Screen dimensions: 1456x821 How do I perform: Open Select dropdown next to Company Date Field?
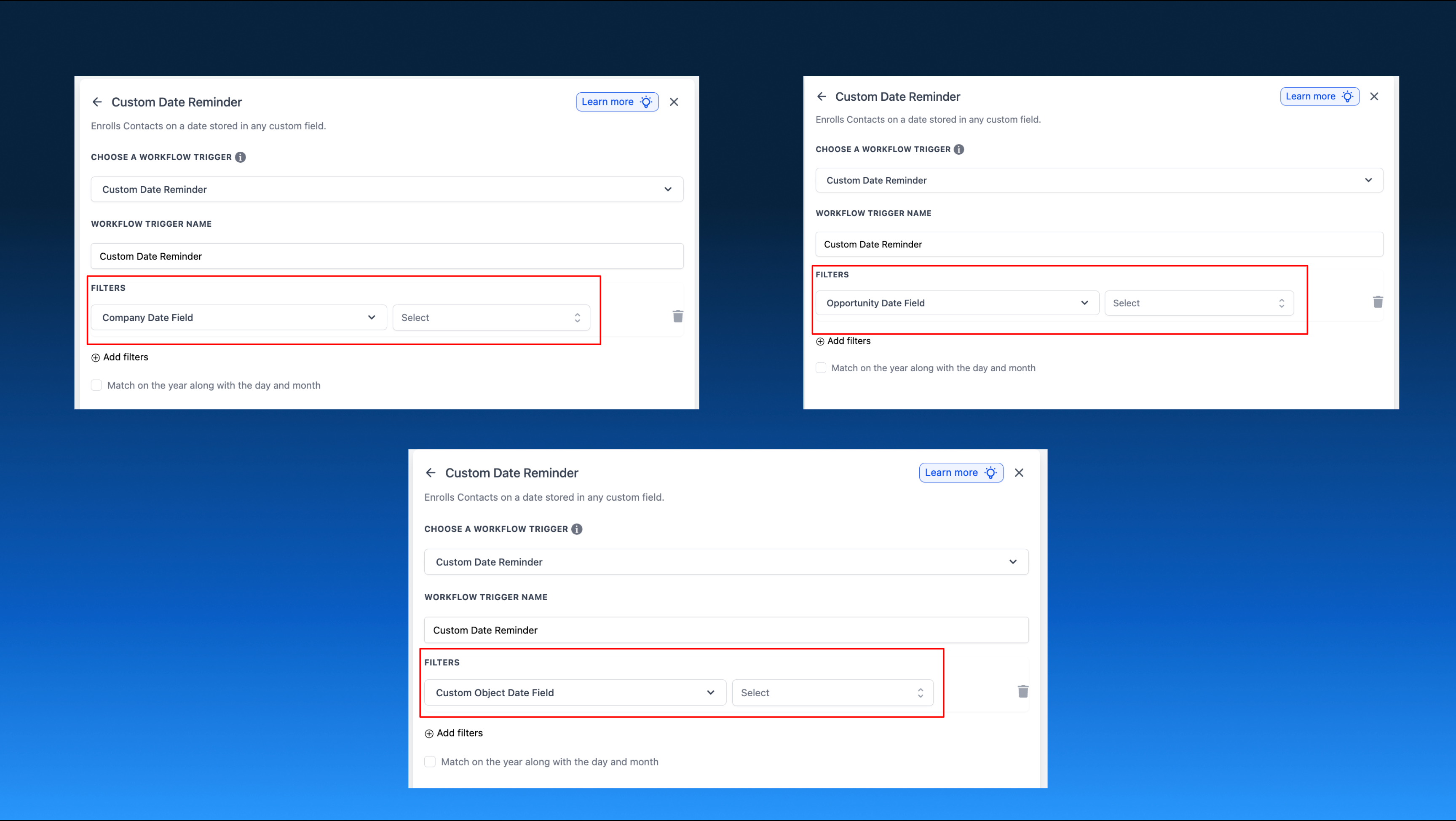point(491,318)
